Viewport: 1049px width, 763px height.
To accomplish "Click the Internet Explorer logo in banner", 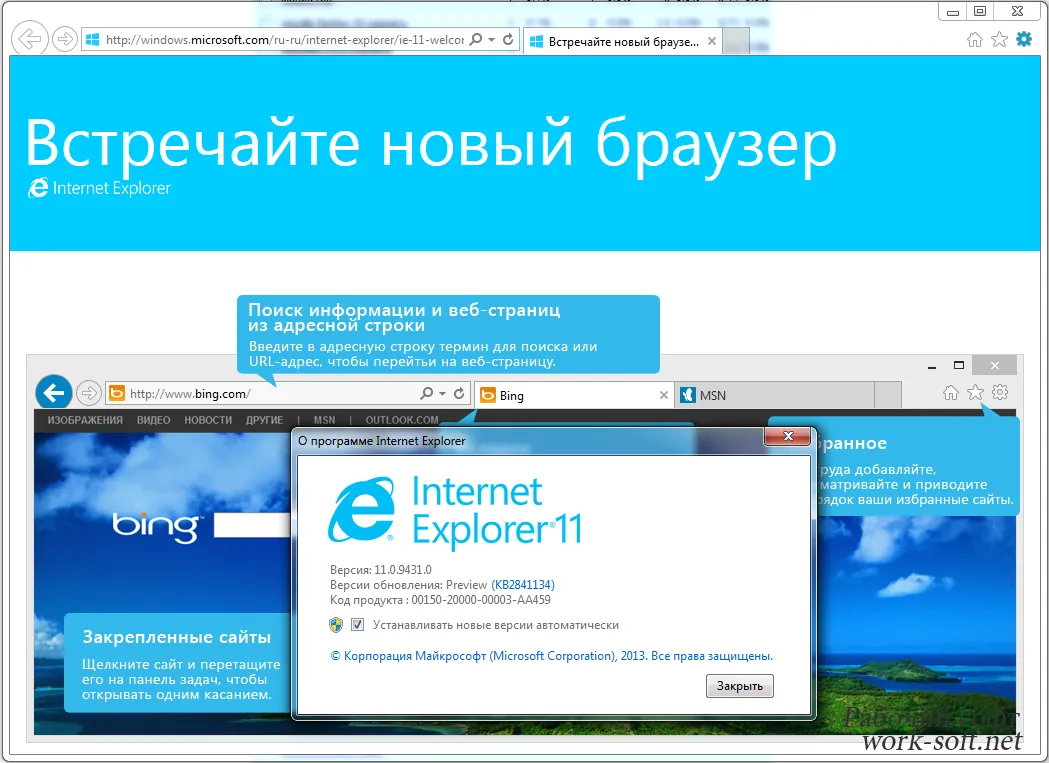I will point(98,188).
